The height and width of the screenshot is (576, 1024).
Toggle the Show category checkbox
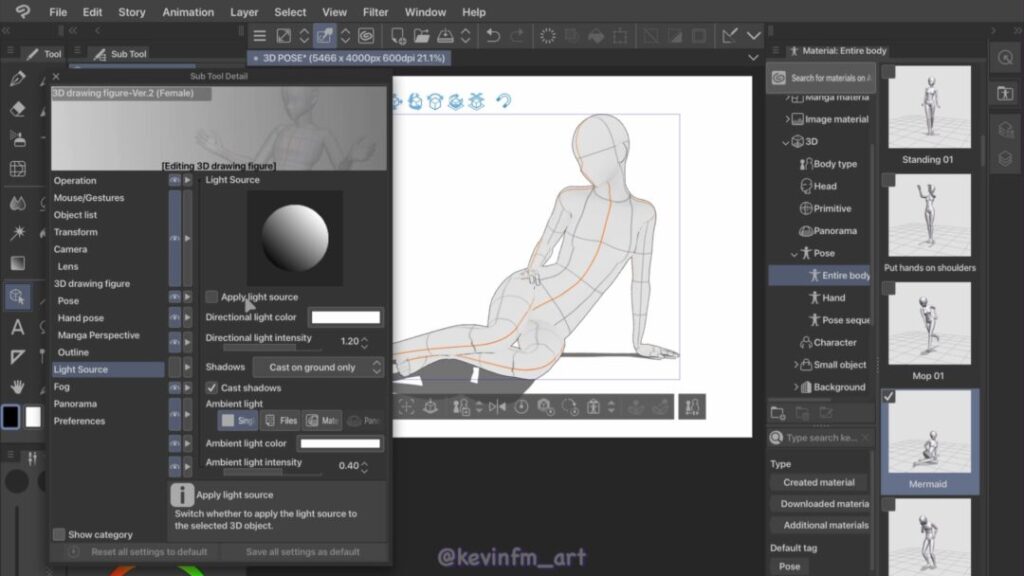coord(59,535)
